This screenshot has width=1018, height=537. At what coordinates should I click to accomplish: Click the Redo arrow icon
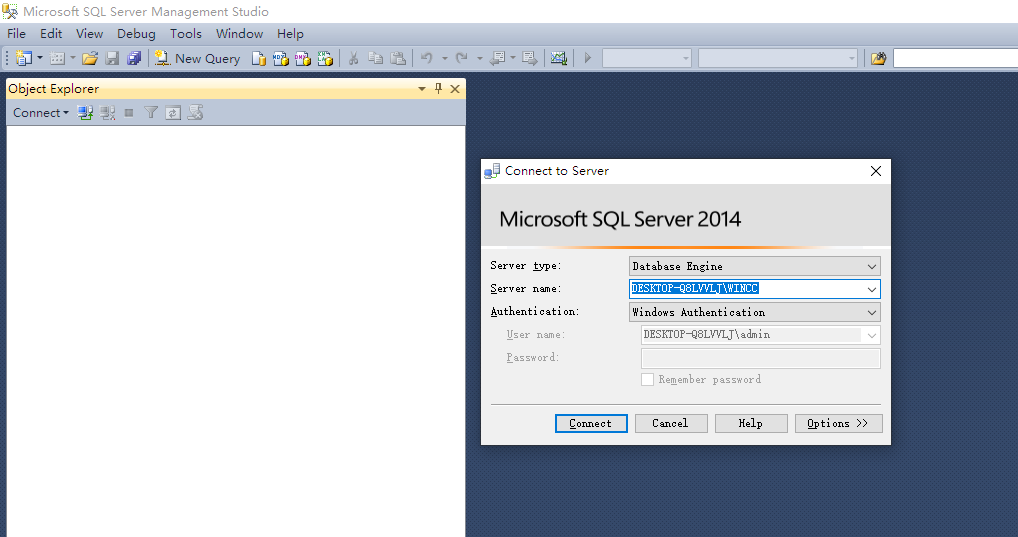(x=462, y=58)
